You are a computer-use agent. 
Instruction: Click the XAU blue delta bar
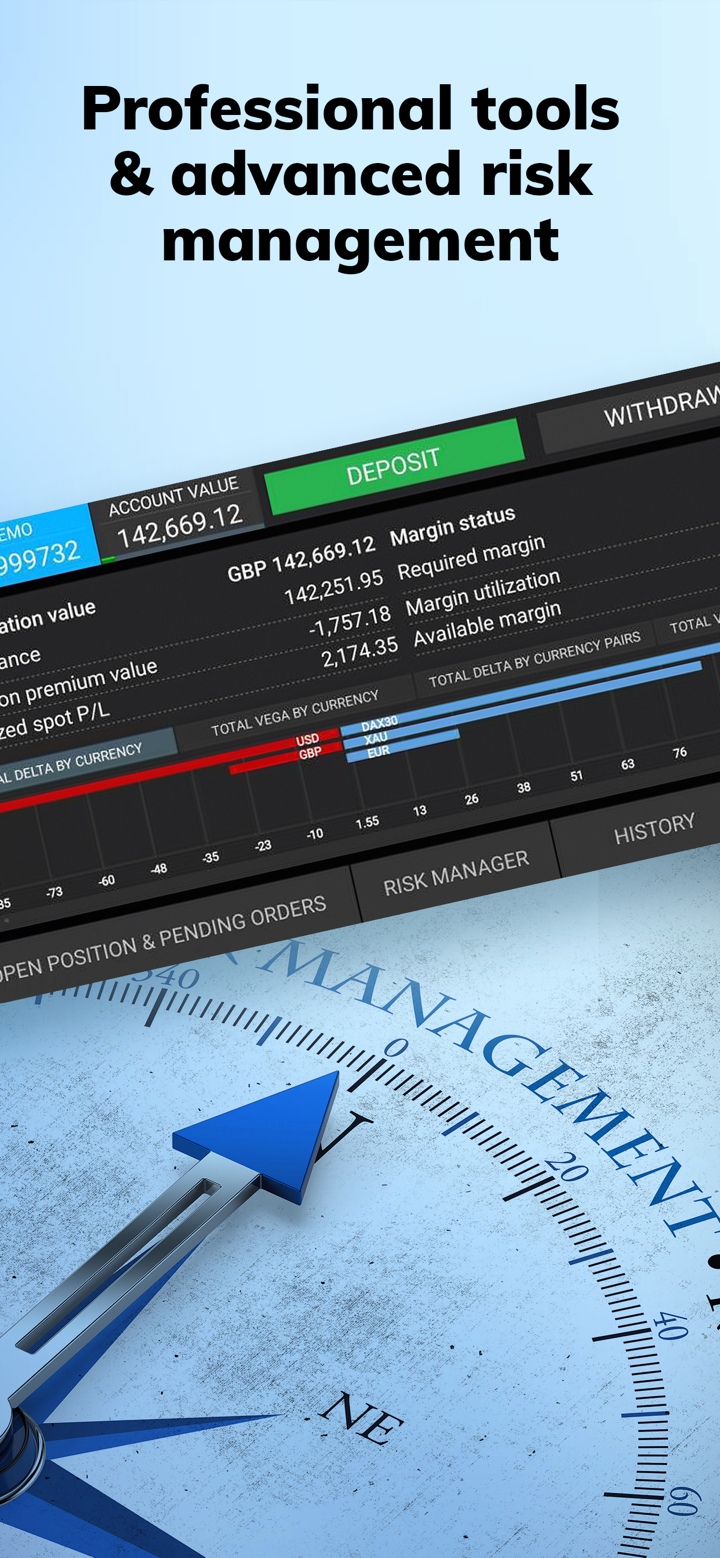pyautogui.click(x=400, y=741)
